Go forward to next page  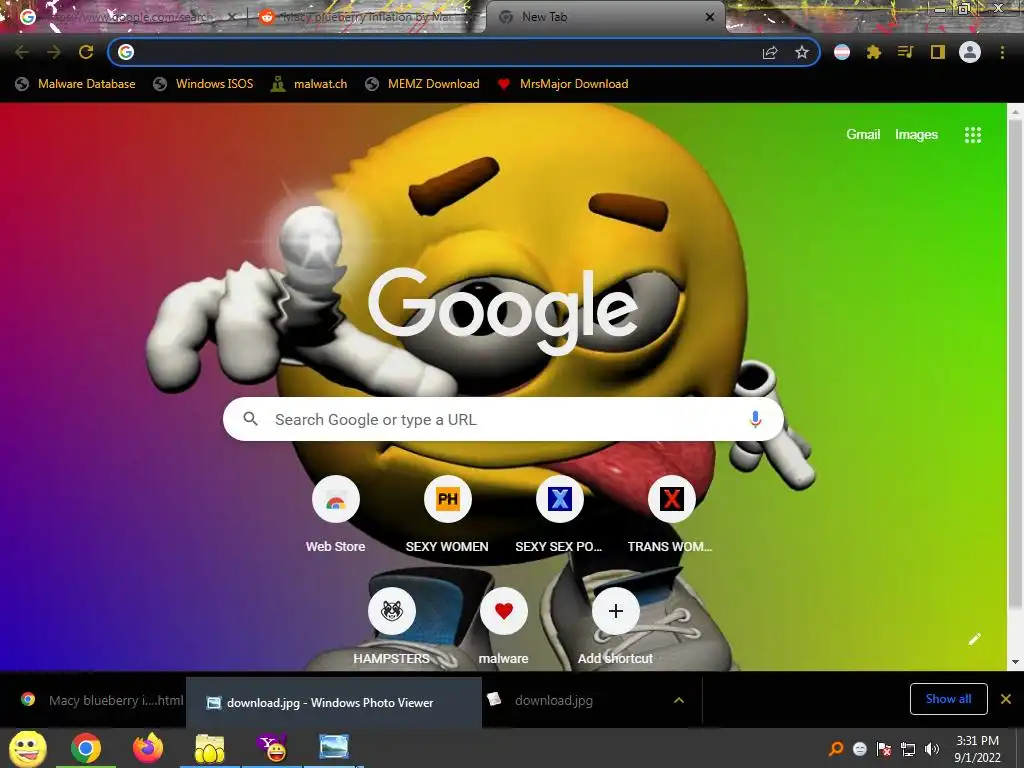pyautogui.click(x=54, y=52)
